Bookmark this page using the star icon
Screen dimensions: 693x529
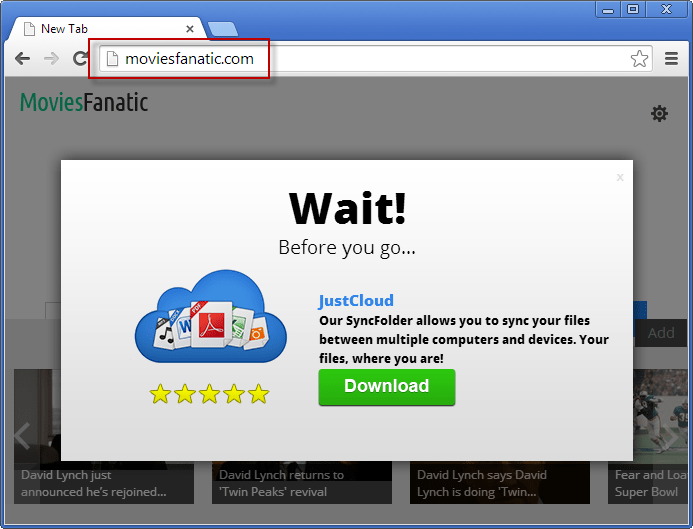[x=639, y=58]
